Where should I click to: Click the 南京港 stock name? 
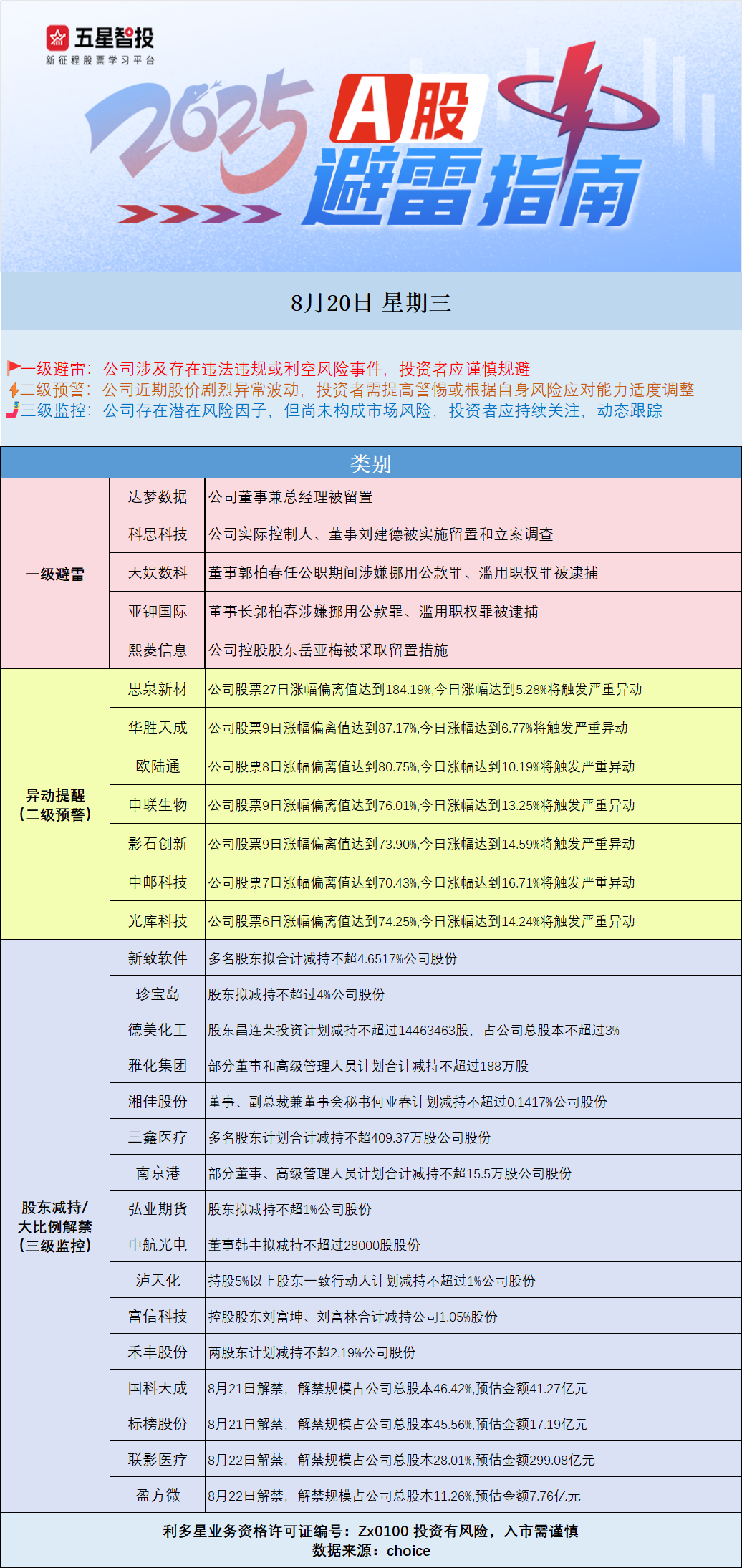(158, 1173)
